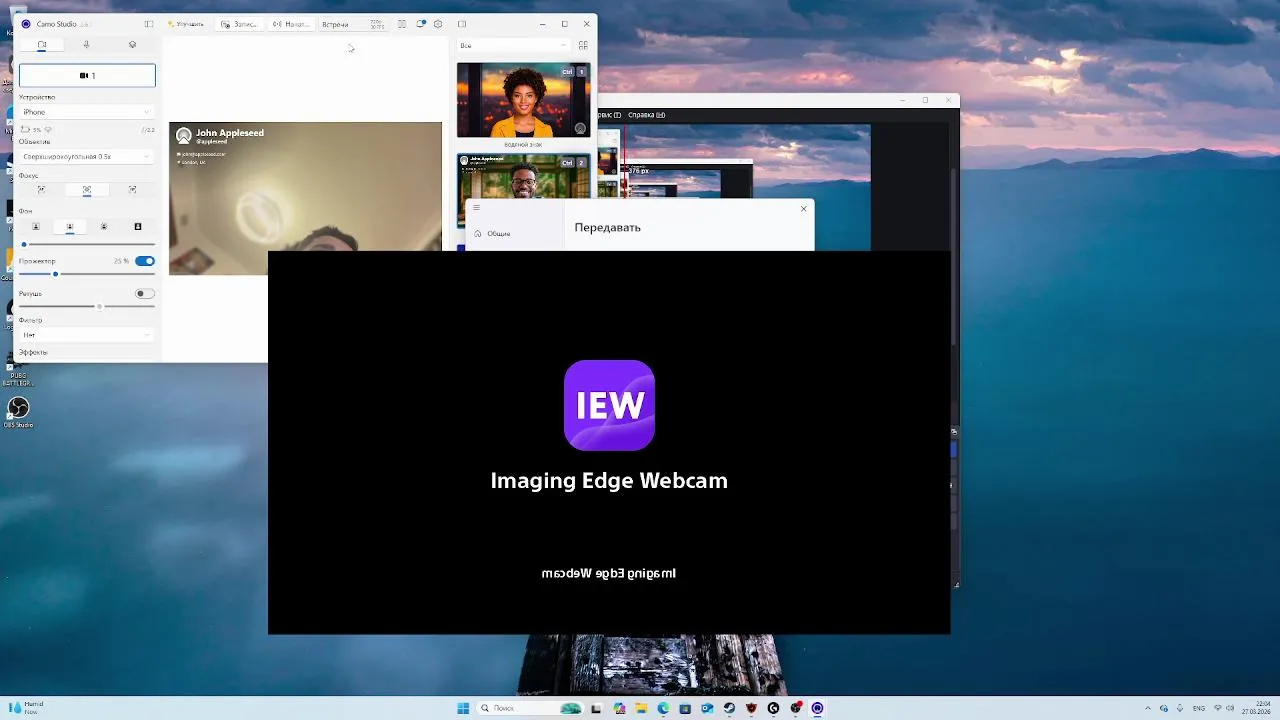Open Camo Studio taskbar icon

[x=817, y=708]
